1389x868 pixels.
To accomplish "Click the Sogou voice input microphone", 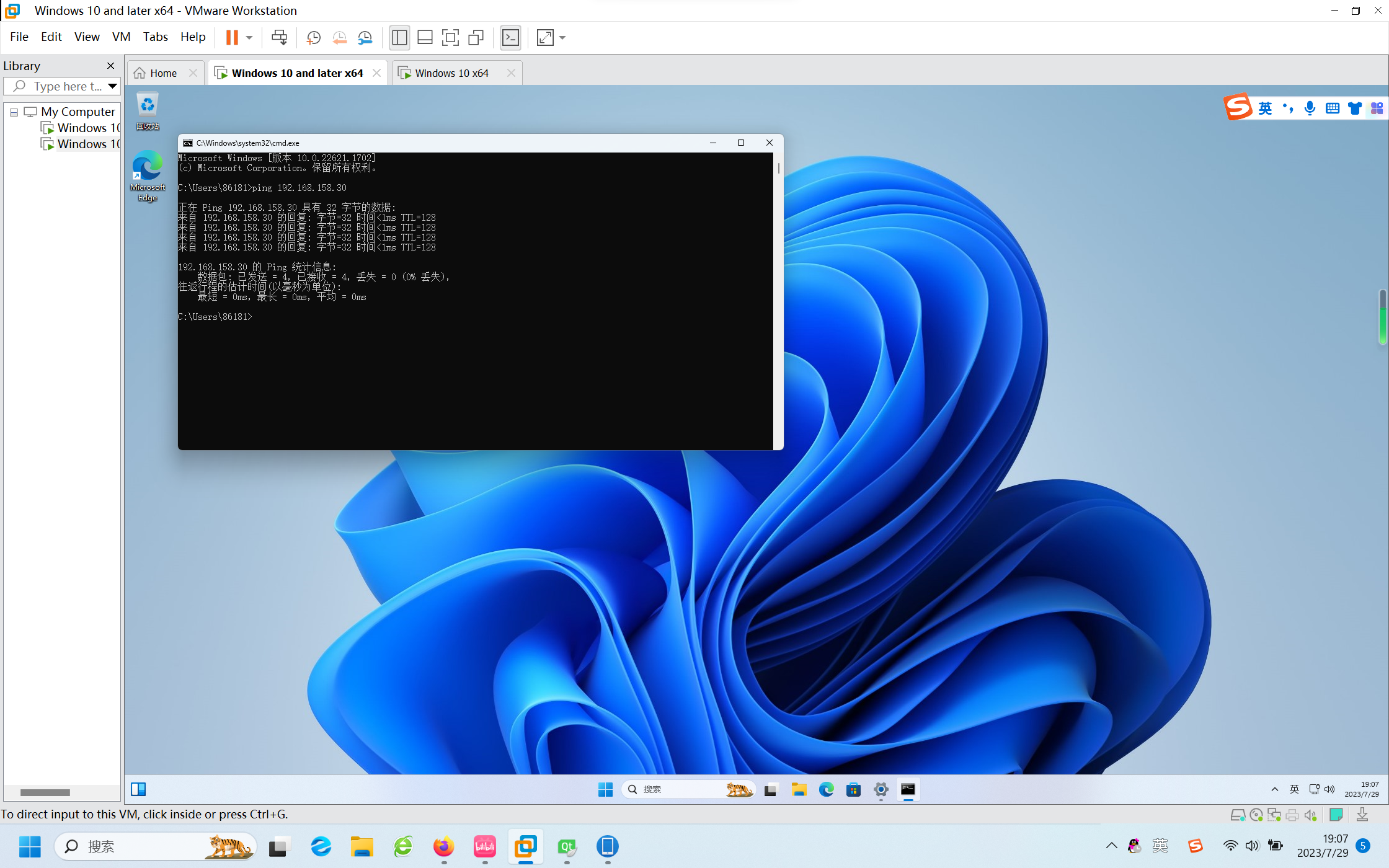I will click(x=1310, y=108).
